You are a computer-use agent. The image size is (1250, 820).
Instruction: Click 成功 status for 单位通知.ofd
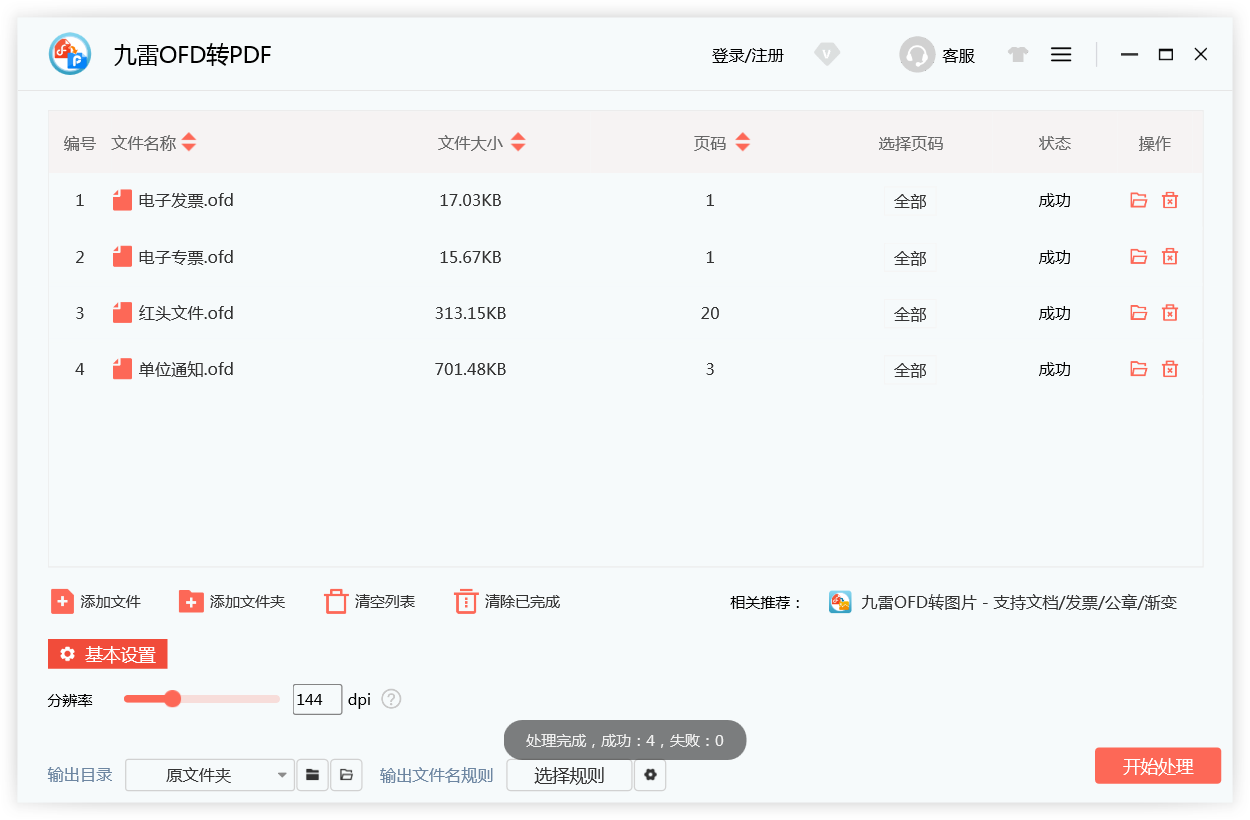(x=1054, y=369)
